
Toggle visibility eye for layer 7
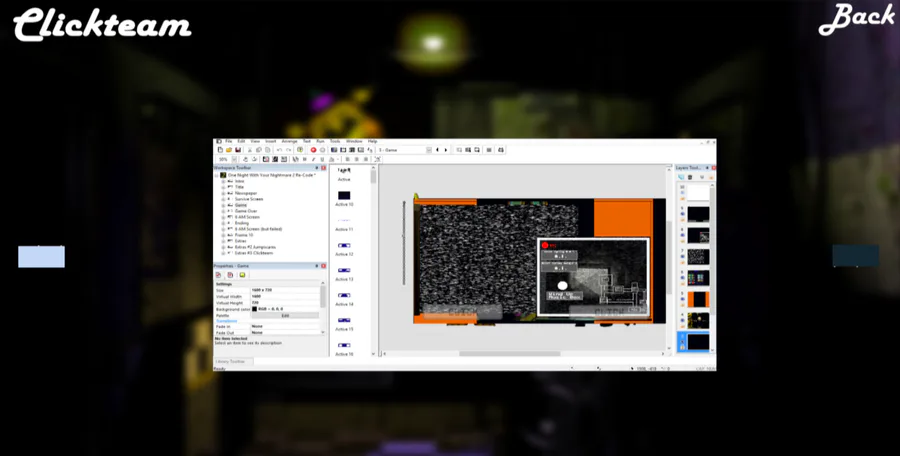pos(682,256)
